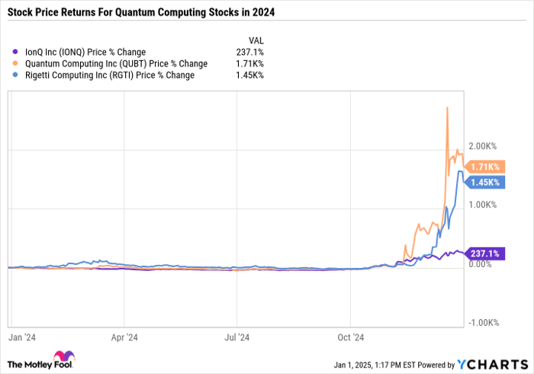Screen dimensions: 534x374
Task: Click the -1.00K% y-axis label
Action: [484, 323]
